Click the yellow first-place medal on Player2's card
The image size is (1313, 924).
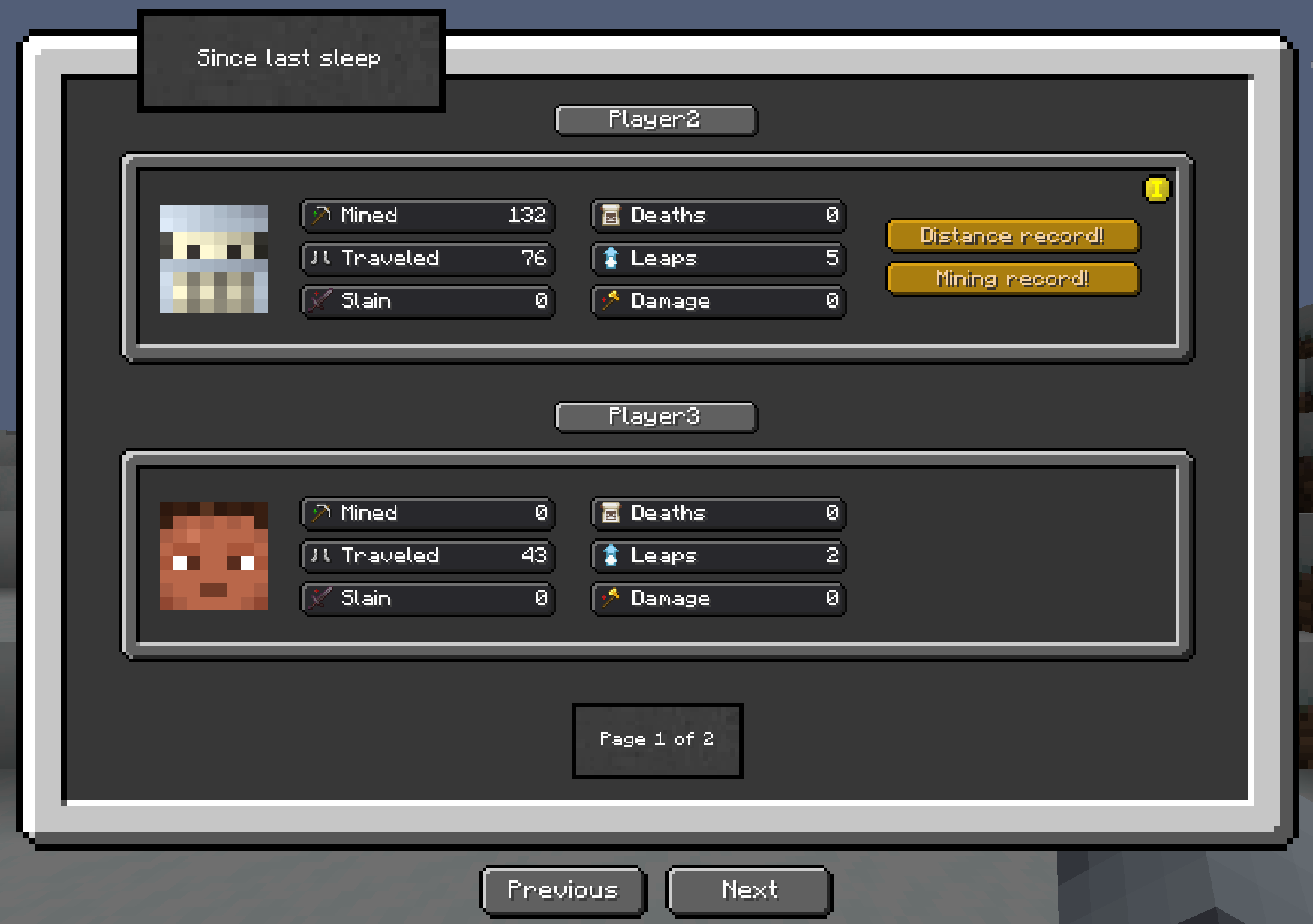click(1156, 189)
